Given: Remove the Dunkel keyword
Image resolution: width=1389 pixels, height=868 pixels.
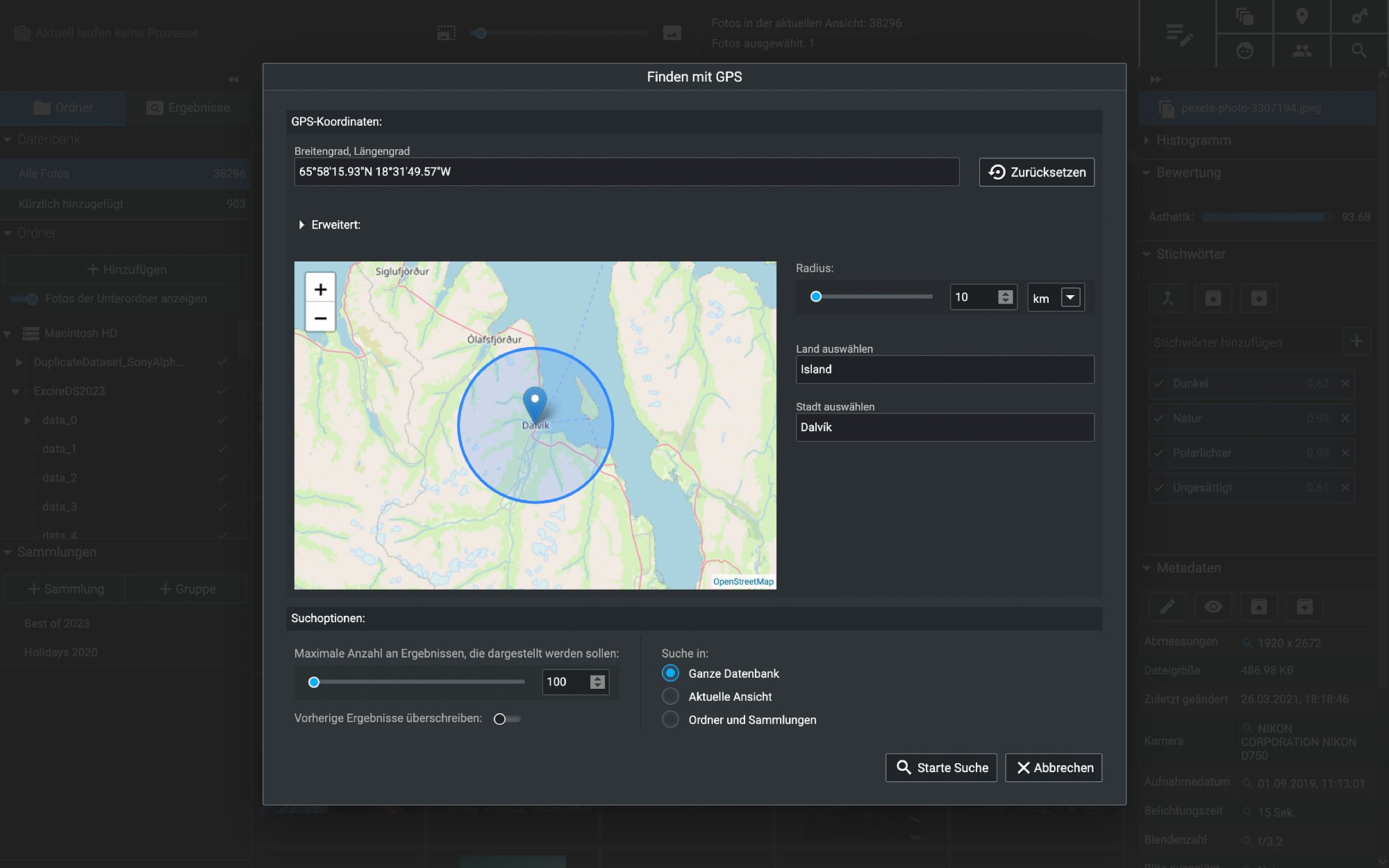Looking at the screenshot, I should pos(1345,383).
